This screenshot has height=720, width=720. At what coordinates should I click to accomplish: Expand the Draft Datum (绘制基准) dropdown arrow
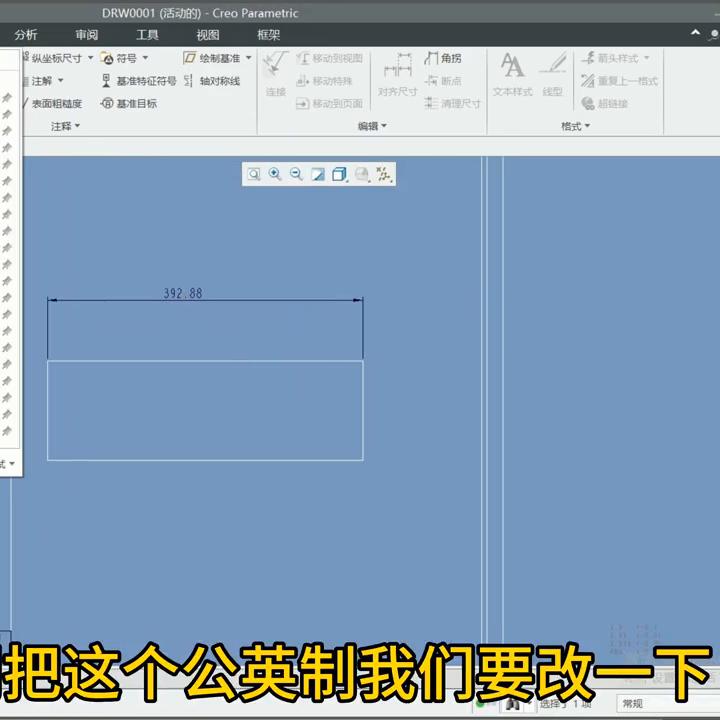click(248, 58)
